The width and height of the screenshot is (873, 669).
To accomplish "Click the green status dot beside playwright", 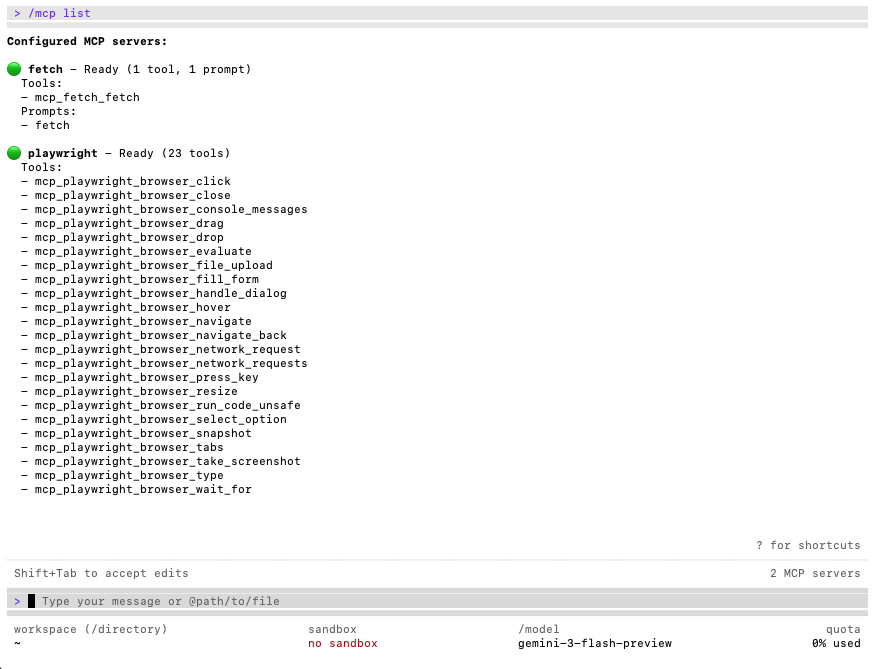I will point(14,153).
